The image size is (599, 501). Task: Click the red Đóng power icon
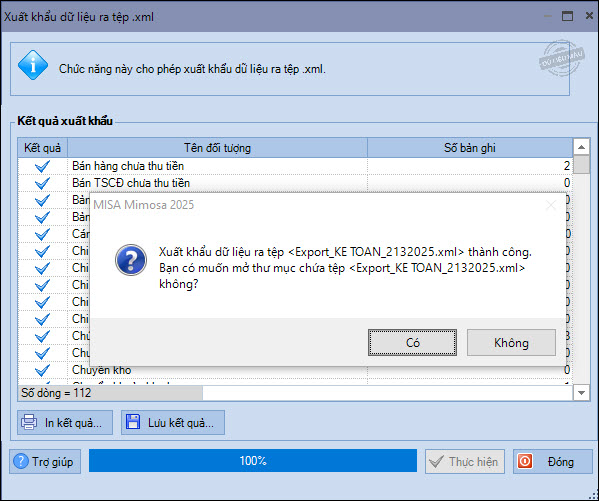525,461
